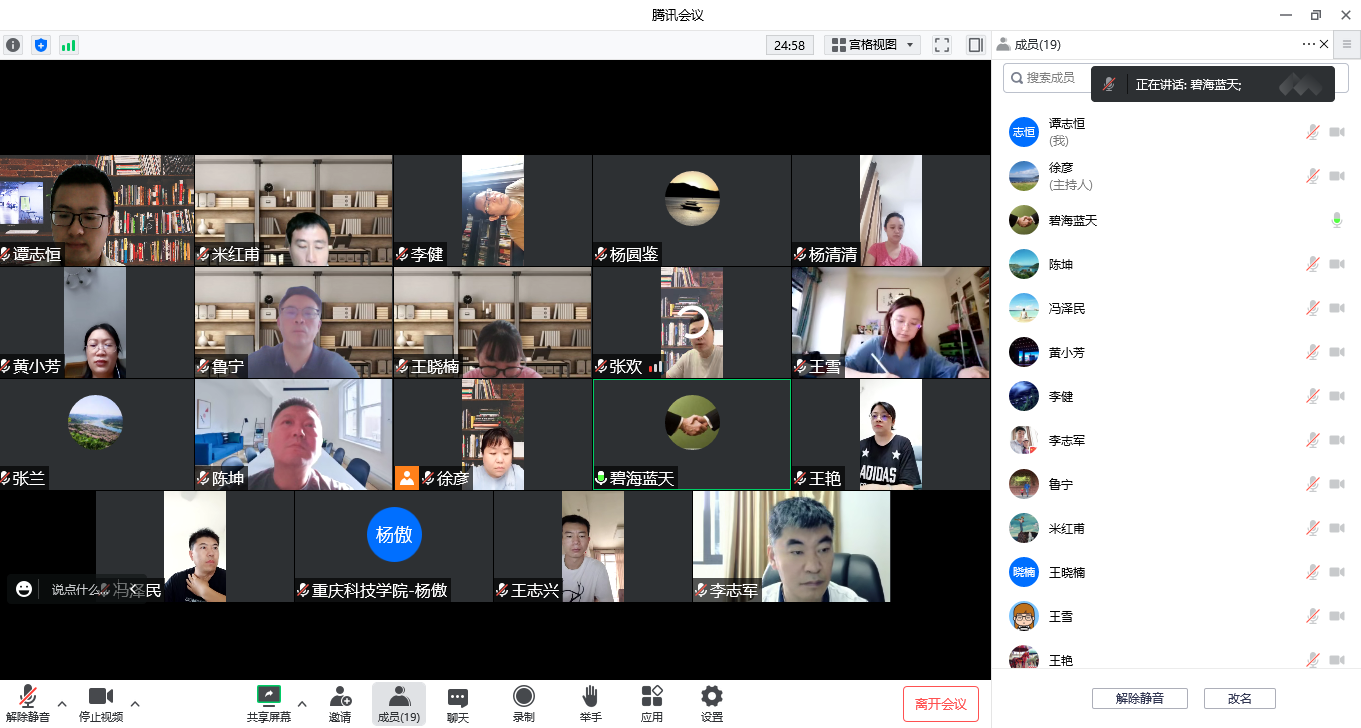Click the 正在讲话: 碧海蓝天 speaking indicator
The image size is (1361, 728).
(1212, 85)
